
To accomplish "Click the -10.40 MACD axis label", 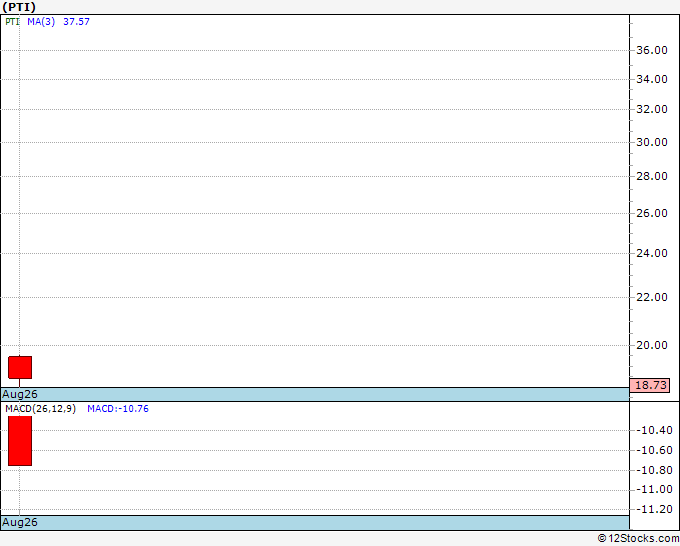I will pyautogui.click(x=654, y=430).
